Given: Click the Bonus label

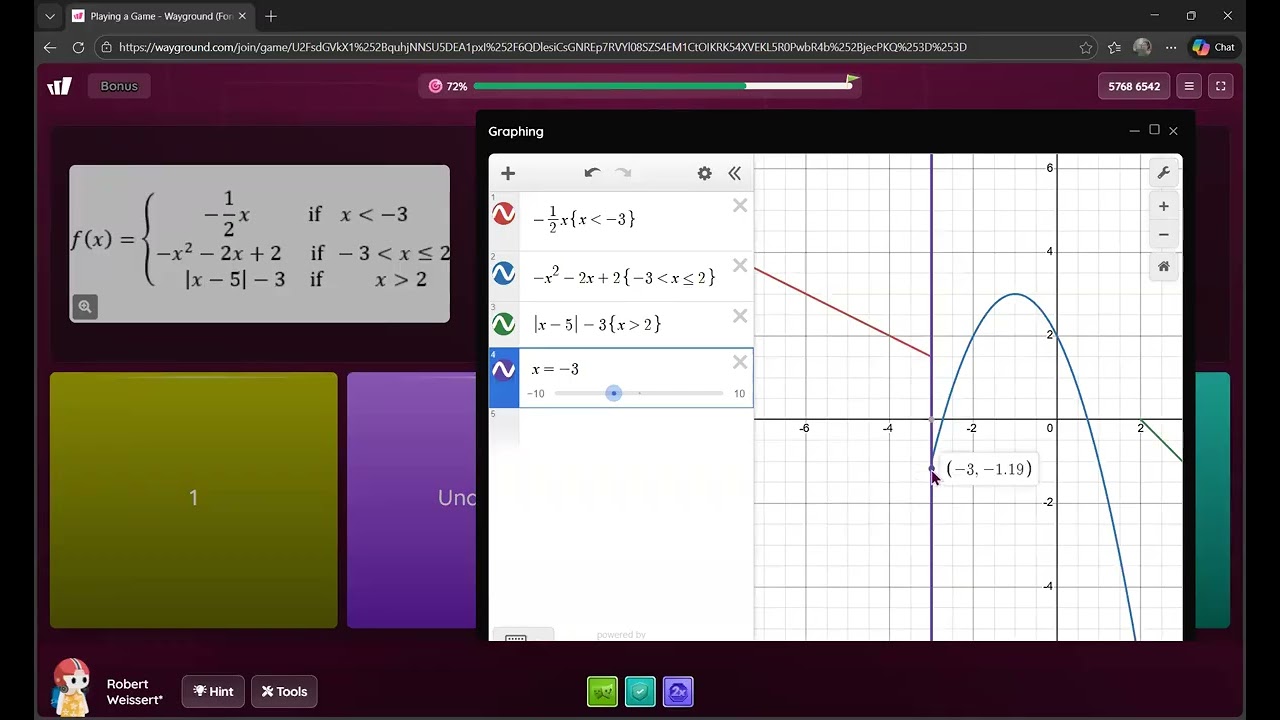Looking at the screenshot, I should [118, 86].
